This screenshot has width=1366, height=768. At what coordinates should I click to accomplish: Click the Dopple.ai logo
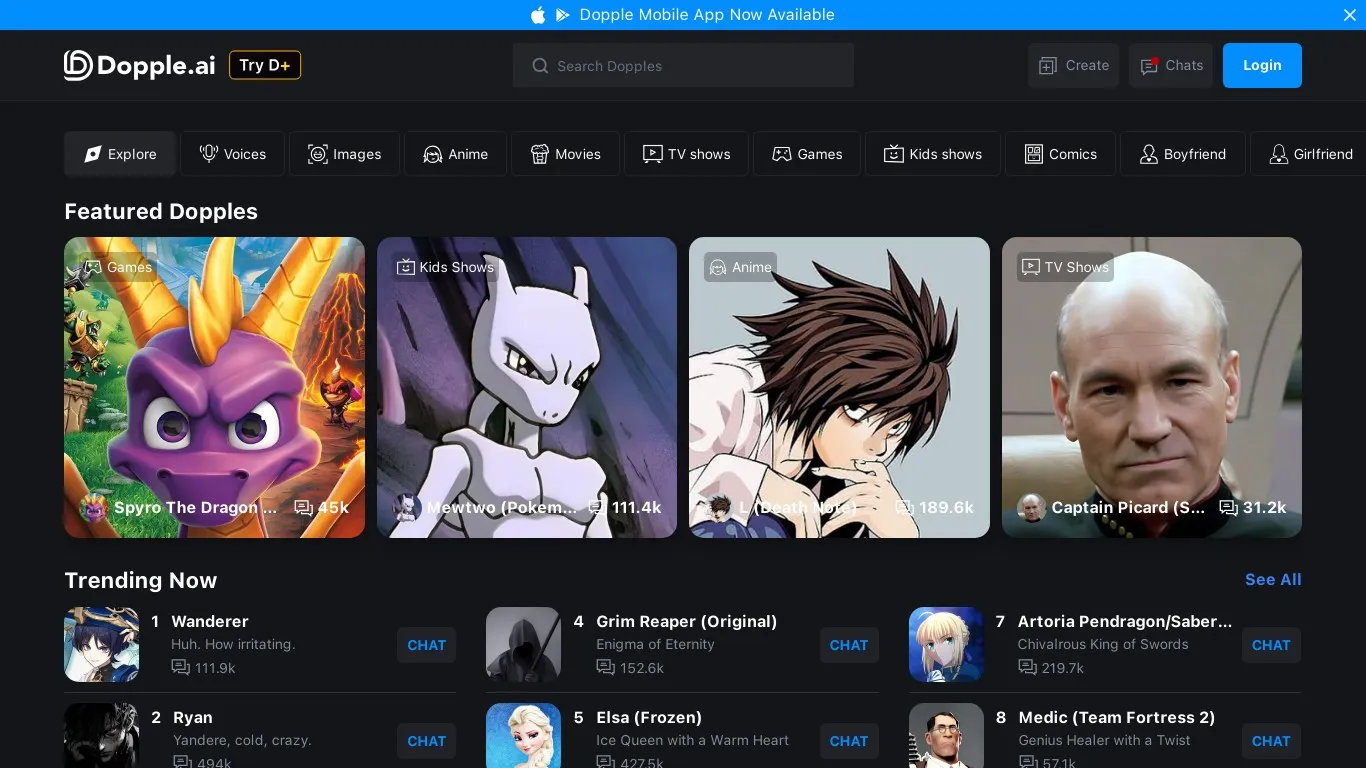pos(140,65)
